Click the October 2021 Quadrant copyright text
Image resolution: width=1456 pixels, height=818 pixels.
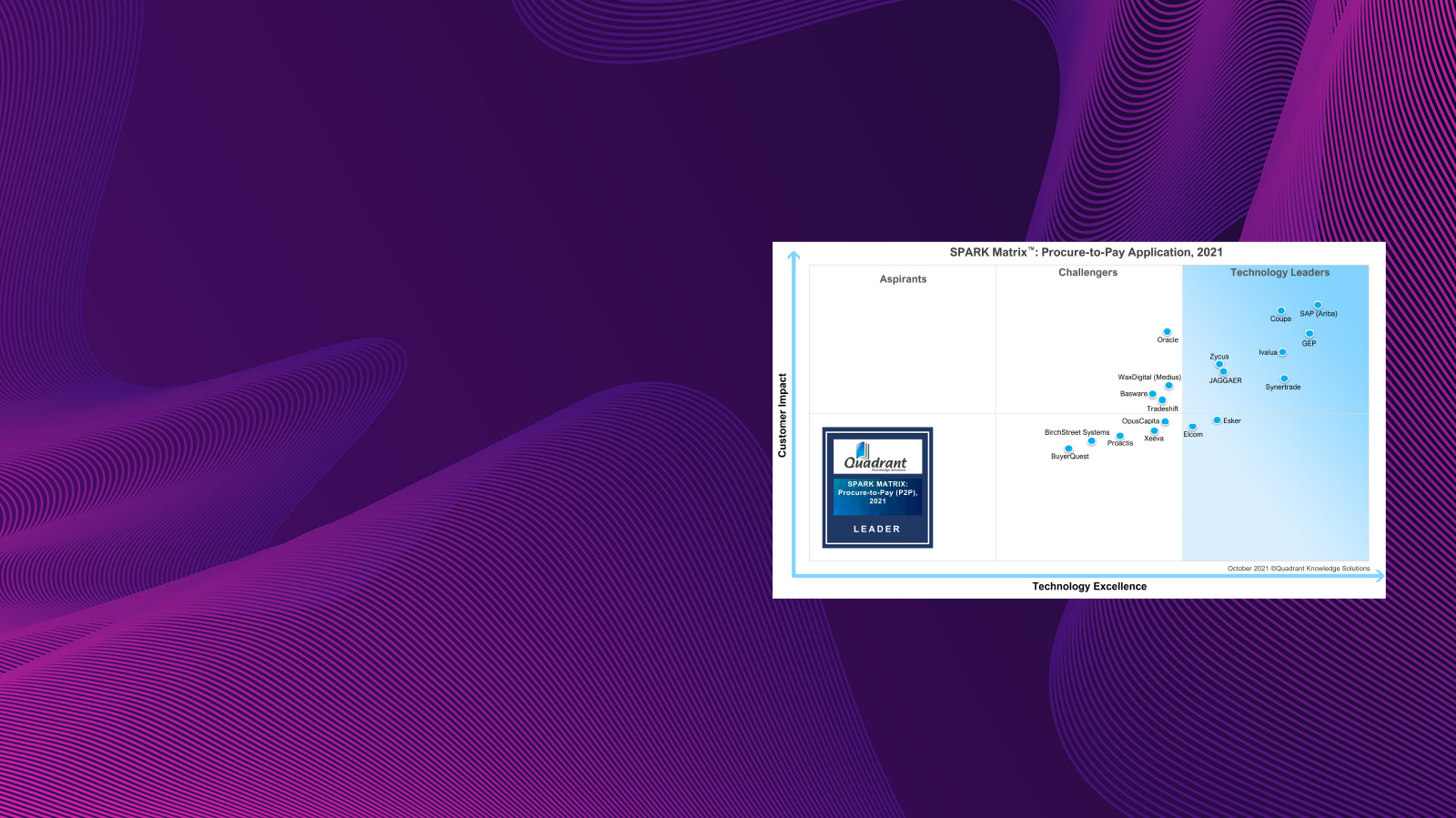click(x=1299, y=569)
